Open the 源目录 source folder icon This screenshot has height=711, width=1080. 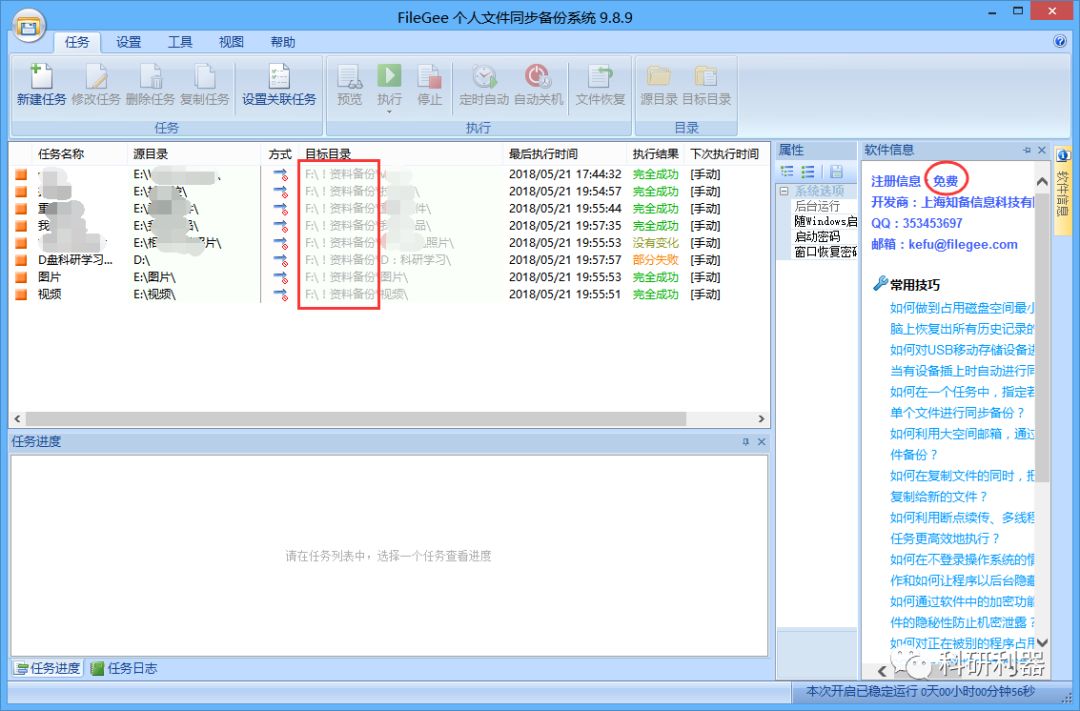coord(658,76)
